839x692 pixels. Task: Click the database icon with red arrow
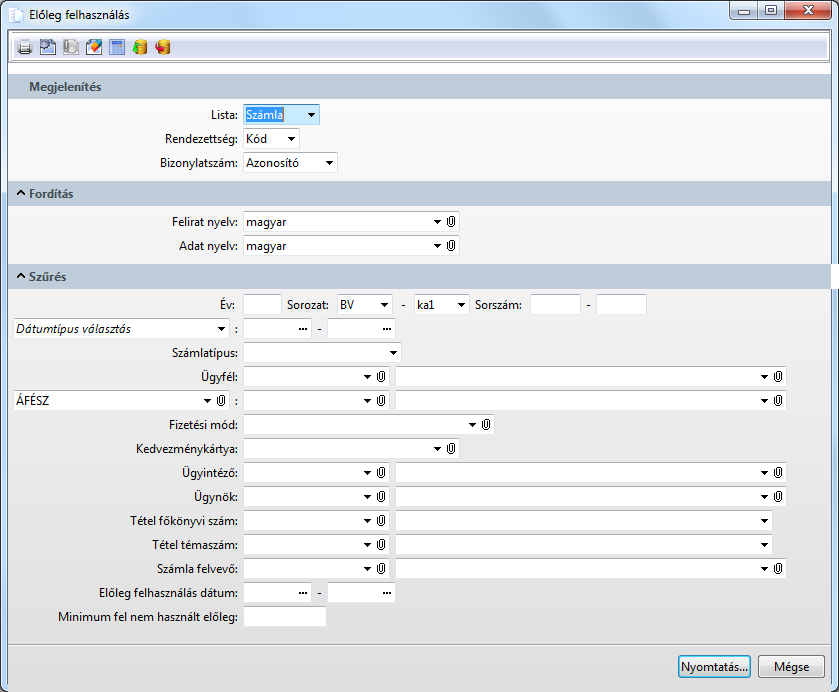(163, 47)
